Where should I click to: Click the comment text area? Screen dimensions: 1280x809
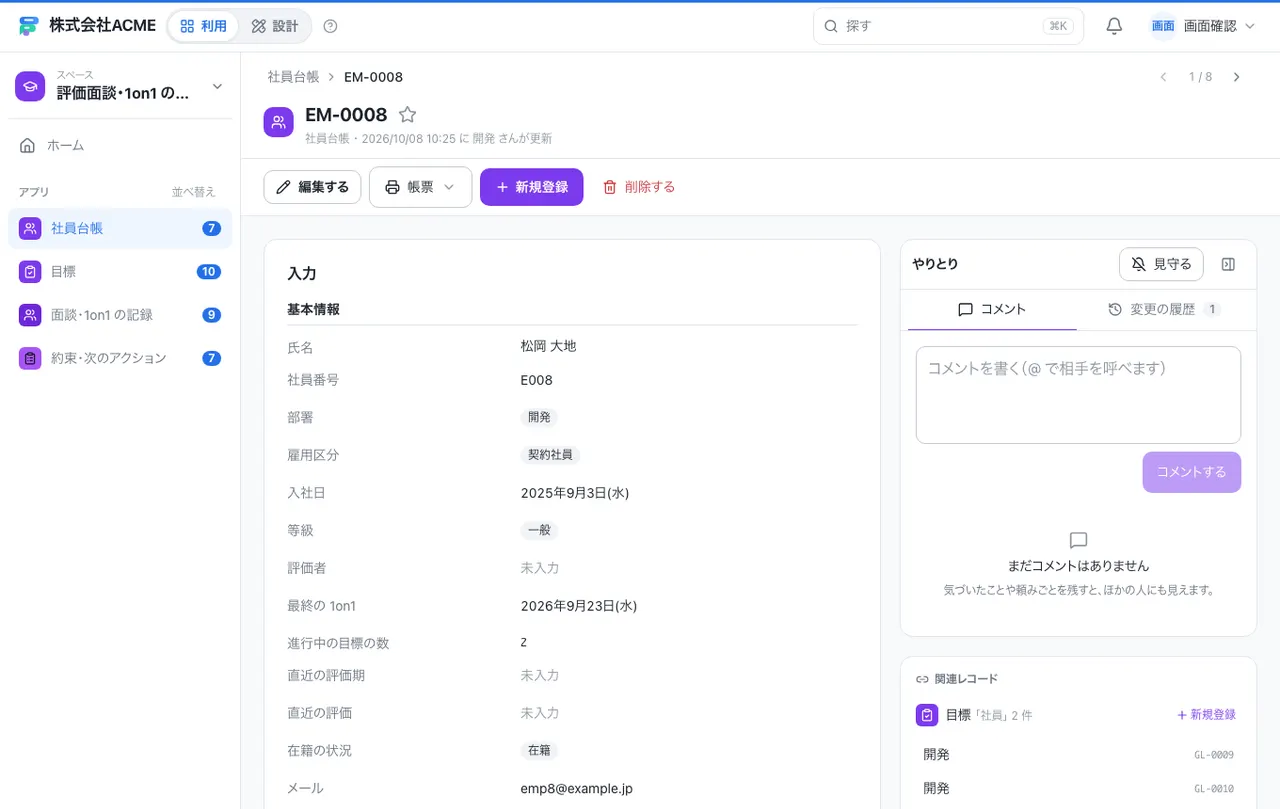point(1078,395)
